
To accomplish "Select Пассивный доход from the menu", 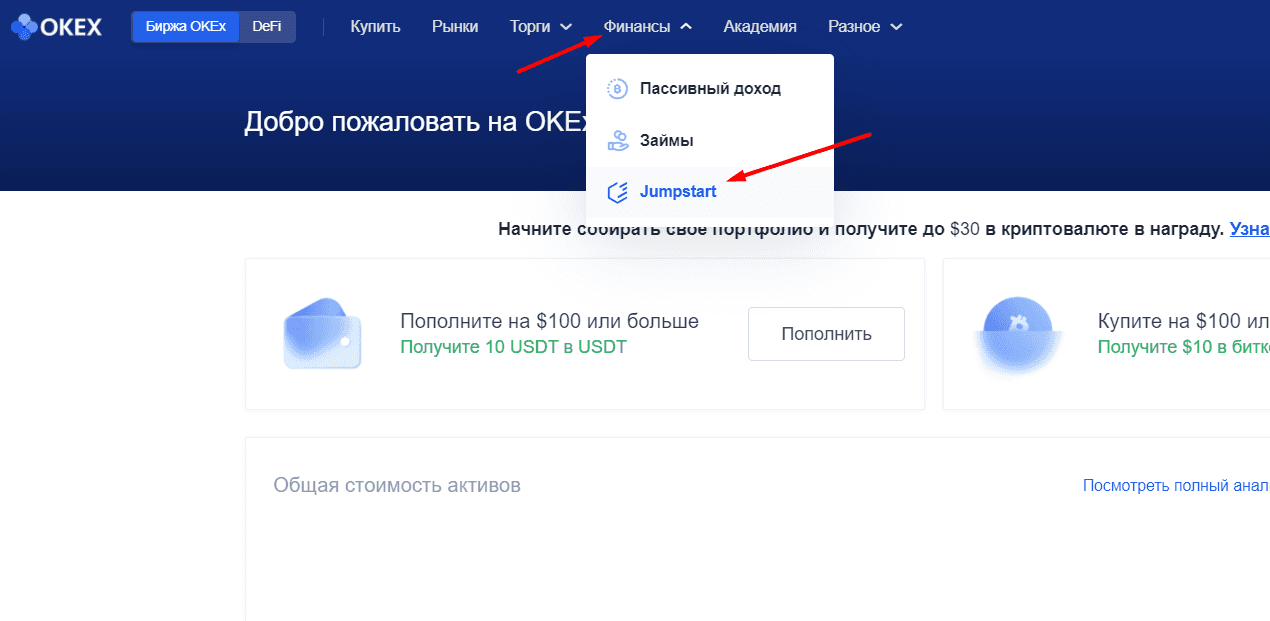I will coord(710,89).
